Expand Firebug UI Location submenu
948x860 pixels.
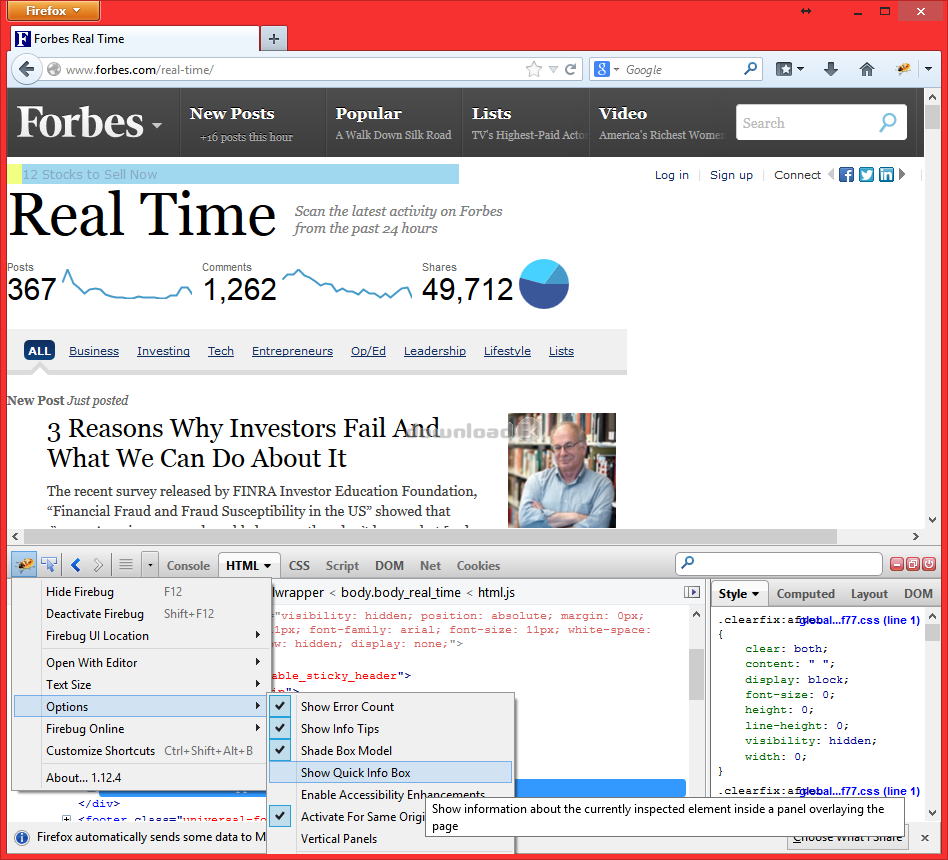140,636
